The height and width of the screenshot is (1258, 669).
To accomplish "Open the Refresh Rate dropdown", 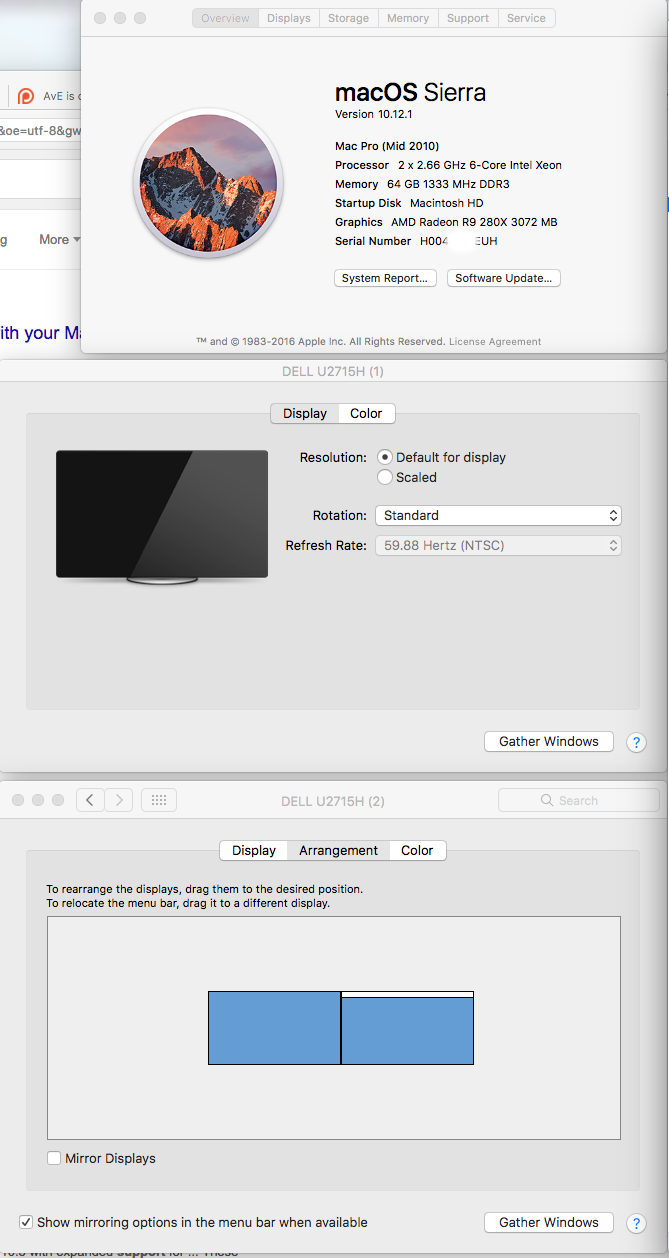I will [498, 545].
